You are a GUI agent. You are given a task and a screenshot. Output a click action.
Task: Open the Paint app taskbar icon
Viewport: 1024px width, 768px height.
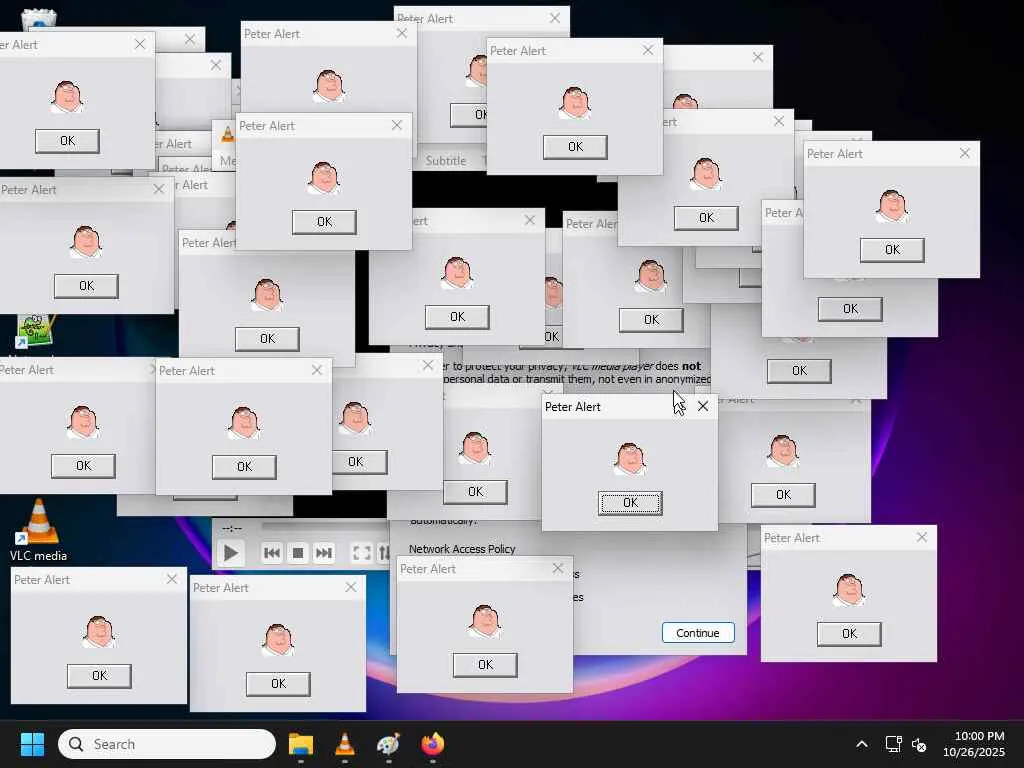click(389, 744)
